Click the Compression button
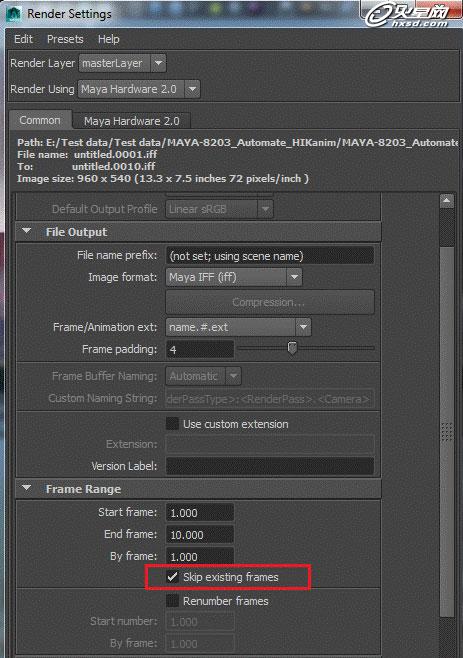Screen dimensions: 463x658 [270, 302]
